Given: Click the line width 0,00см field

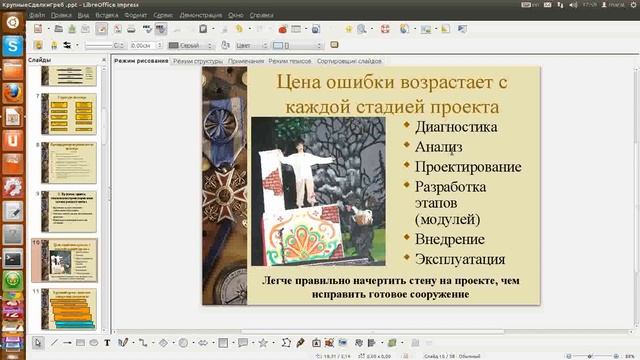Looking at the screenshot, I should [143, 45].
